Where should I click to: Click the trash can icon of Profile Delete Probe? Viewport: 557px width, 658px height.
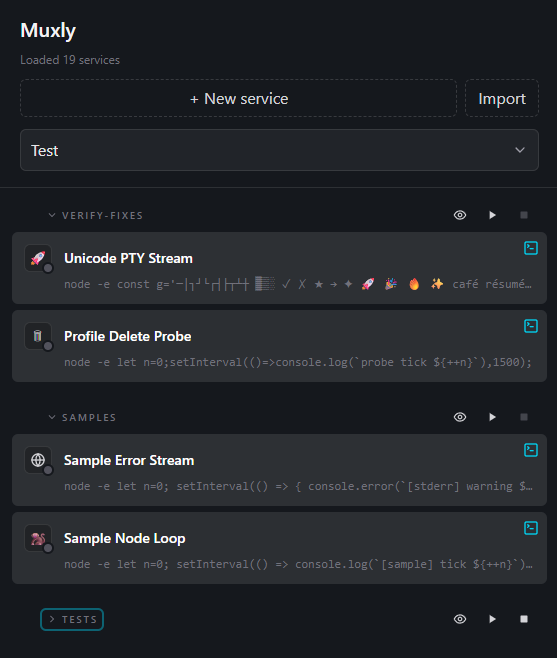pyautogui.click(x=38, y=336)
